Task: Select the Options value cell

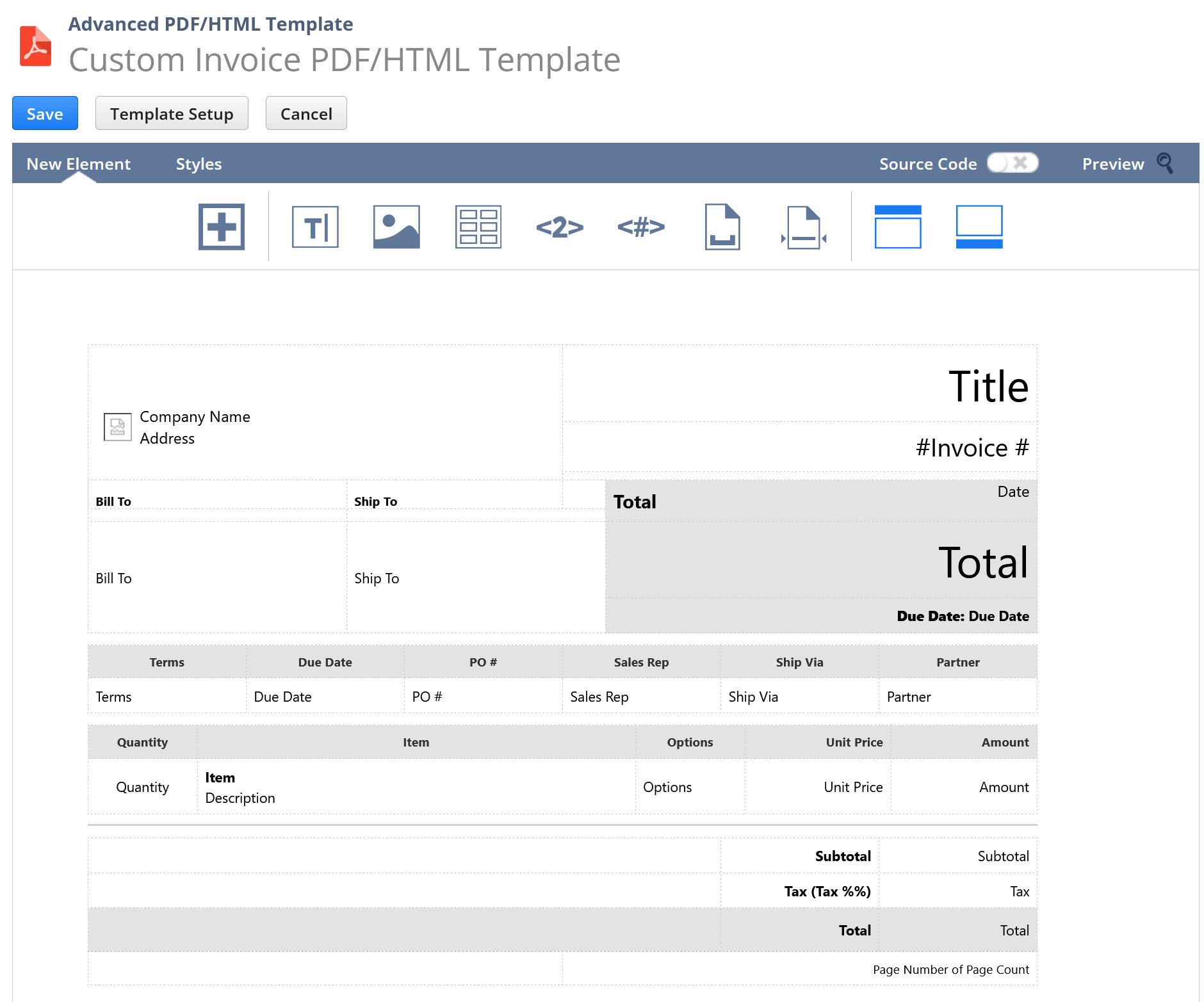Action: (x=690, y=787)
